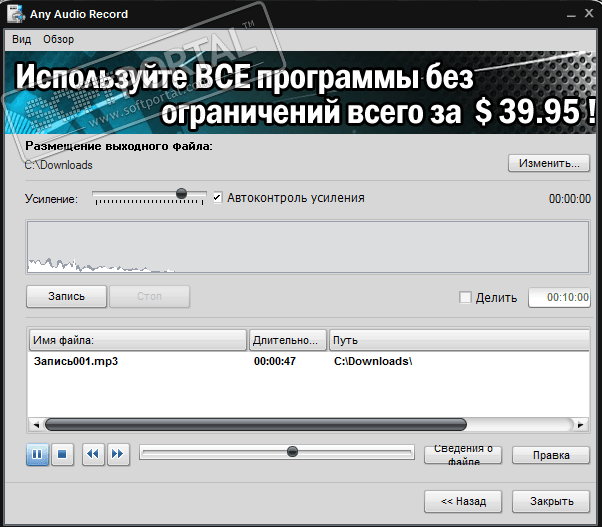Click the disabled Стоп button
602x527 pixels.
pos(149,296)
